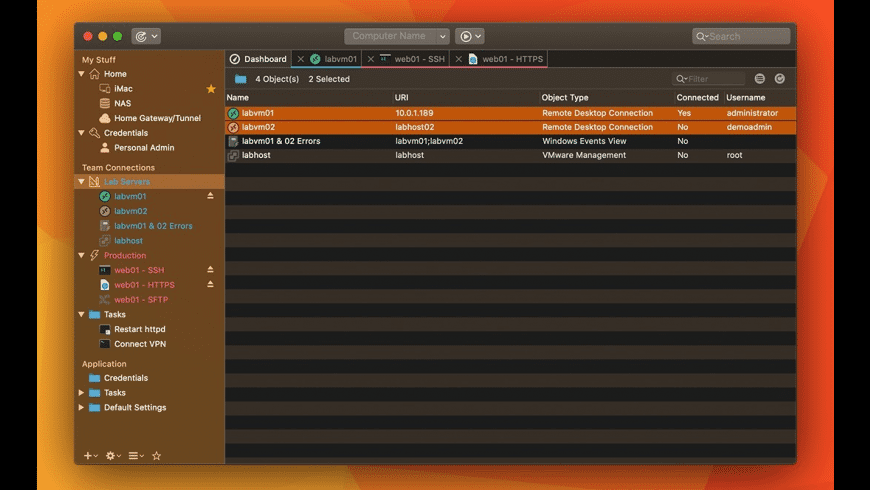Select the labvm01 & 02 Errors table row
The image size is (870, 490).
[510, 141]
